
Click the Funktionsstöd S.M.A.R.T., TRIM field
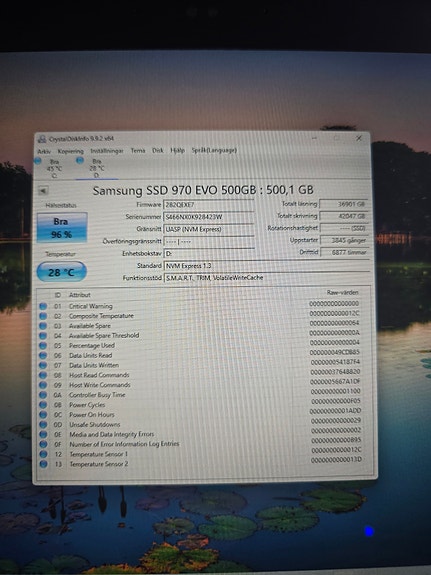266,278
